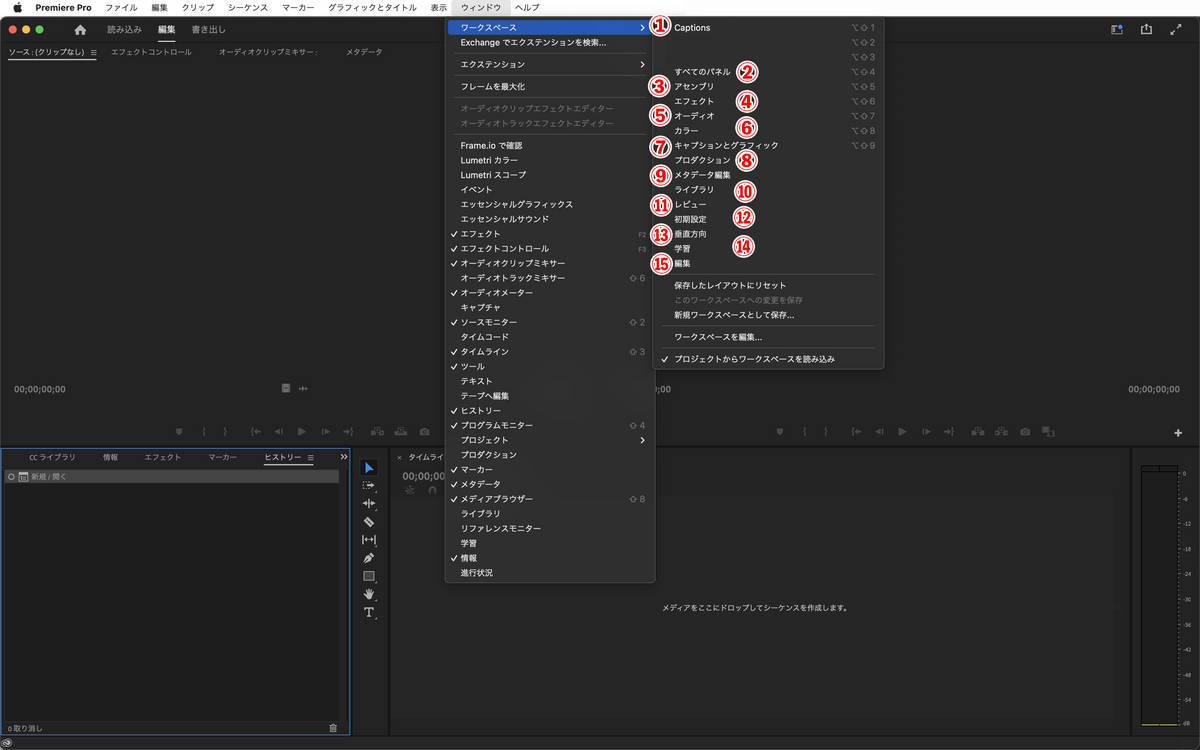1200x750 pixels.
Task: Select the Track Select Forward tool
Action: coord(369,486)
